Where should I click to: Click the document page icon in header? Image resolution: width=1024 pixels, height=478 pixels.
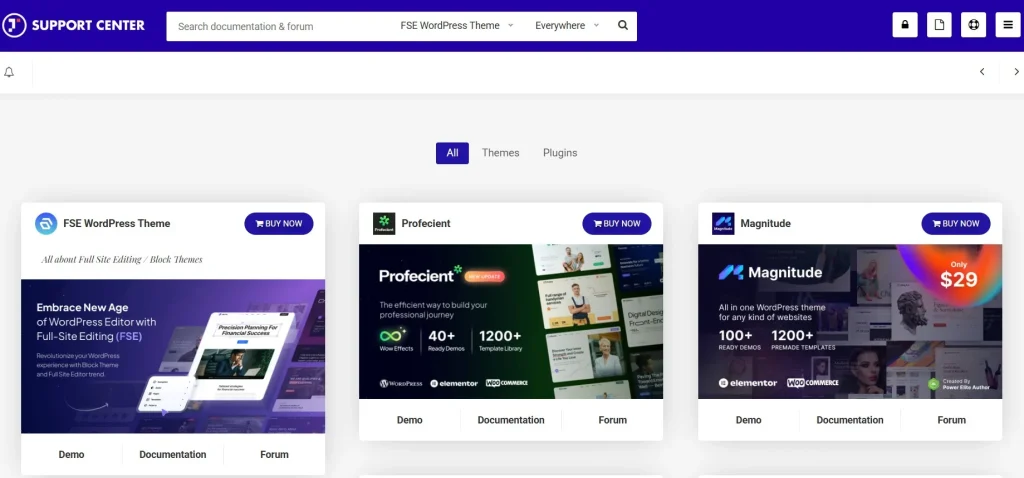tap(939, 25)
